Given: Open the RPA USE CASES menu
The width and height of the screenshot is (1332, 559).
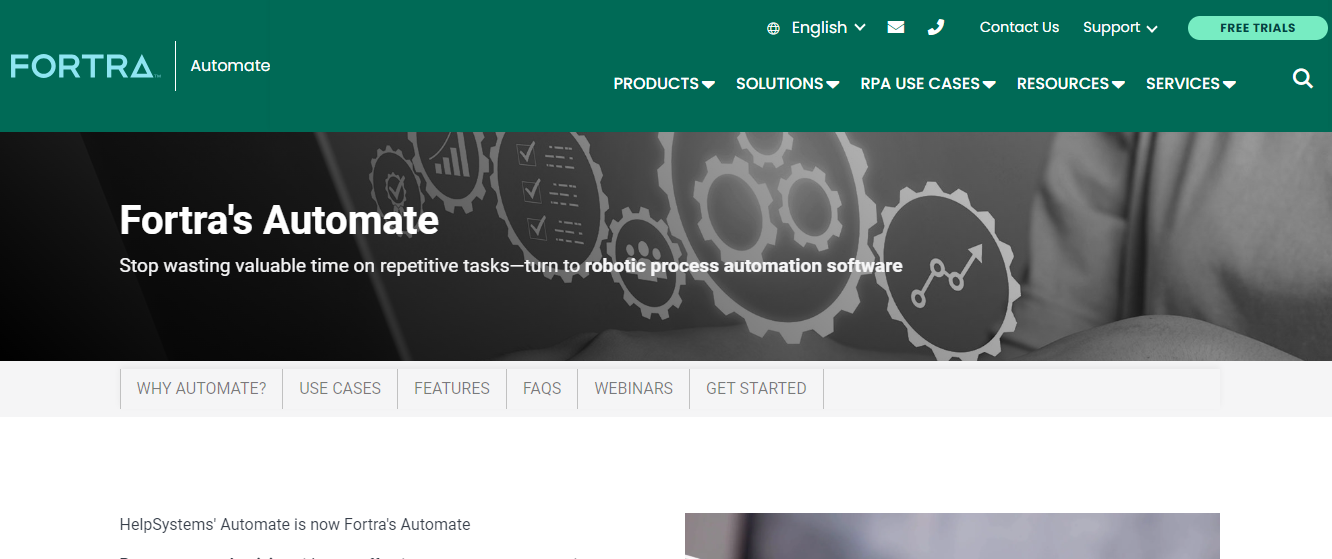Looking at the screenshot, I should (x=928, y=84).
